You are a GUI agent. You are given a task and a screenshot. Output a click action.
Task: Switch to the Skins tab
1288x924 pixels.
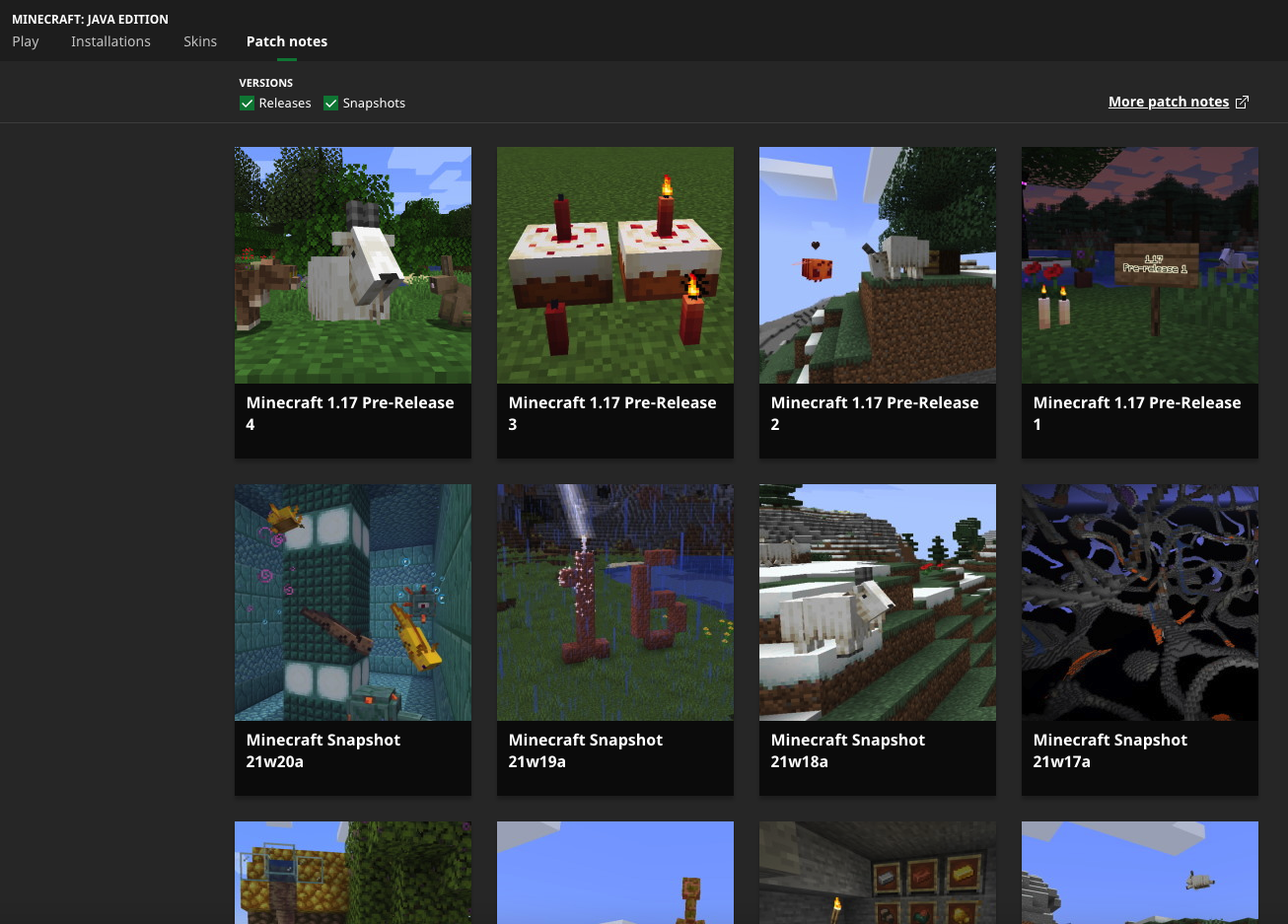200,41
